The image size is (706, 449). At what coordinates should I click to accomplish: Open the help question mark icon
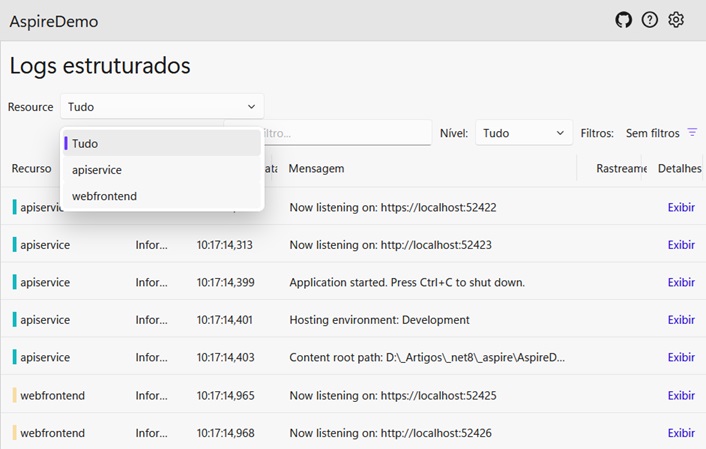[650, 20]
